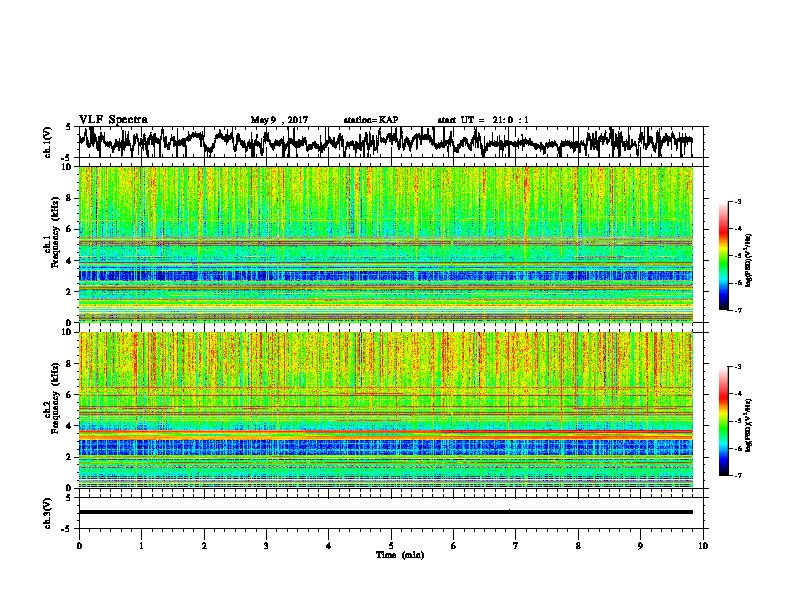Click the "ch.1(V)" waveform axis label

click(47, 142)
